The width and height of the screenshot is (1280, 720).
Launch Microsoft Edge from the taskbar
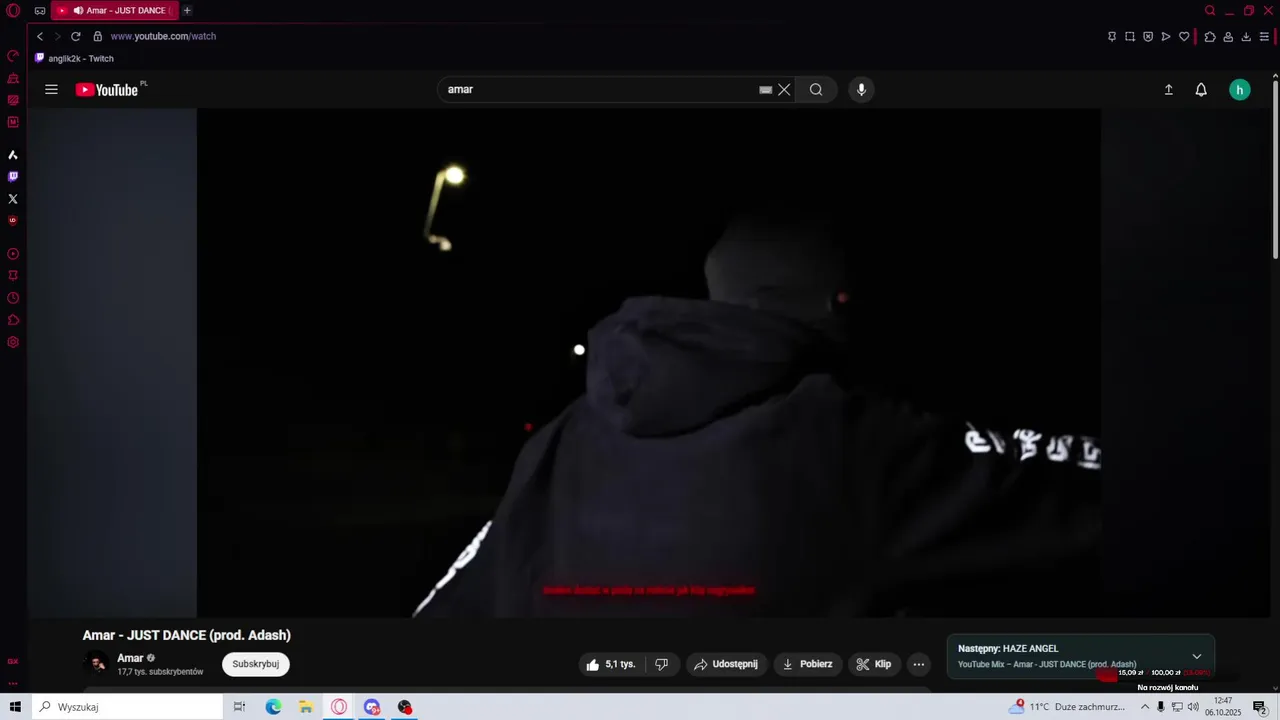pos(273,707)
